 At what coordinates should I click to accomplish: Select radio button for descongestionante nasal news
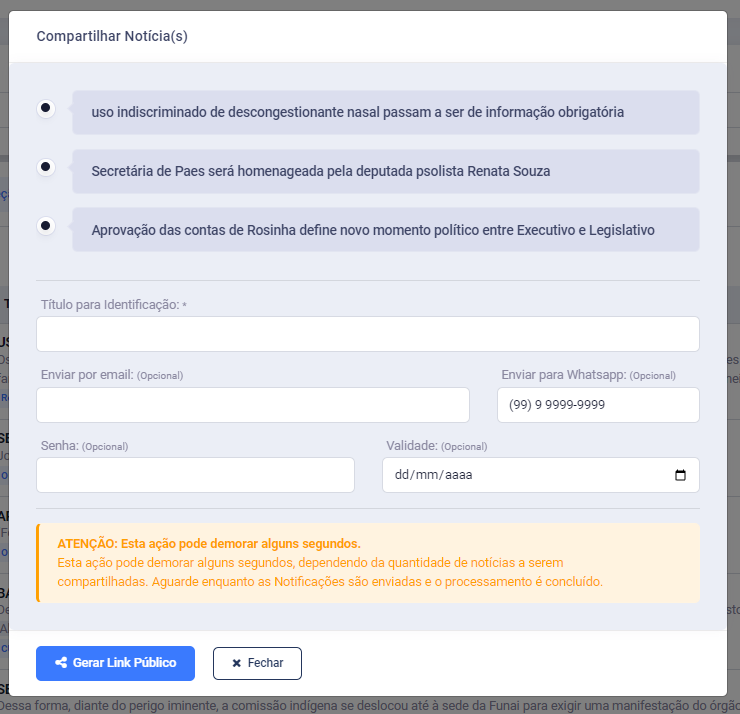coord(46,108)
